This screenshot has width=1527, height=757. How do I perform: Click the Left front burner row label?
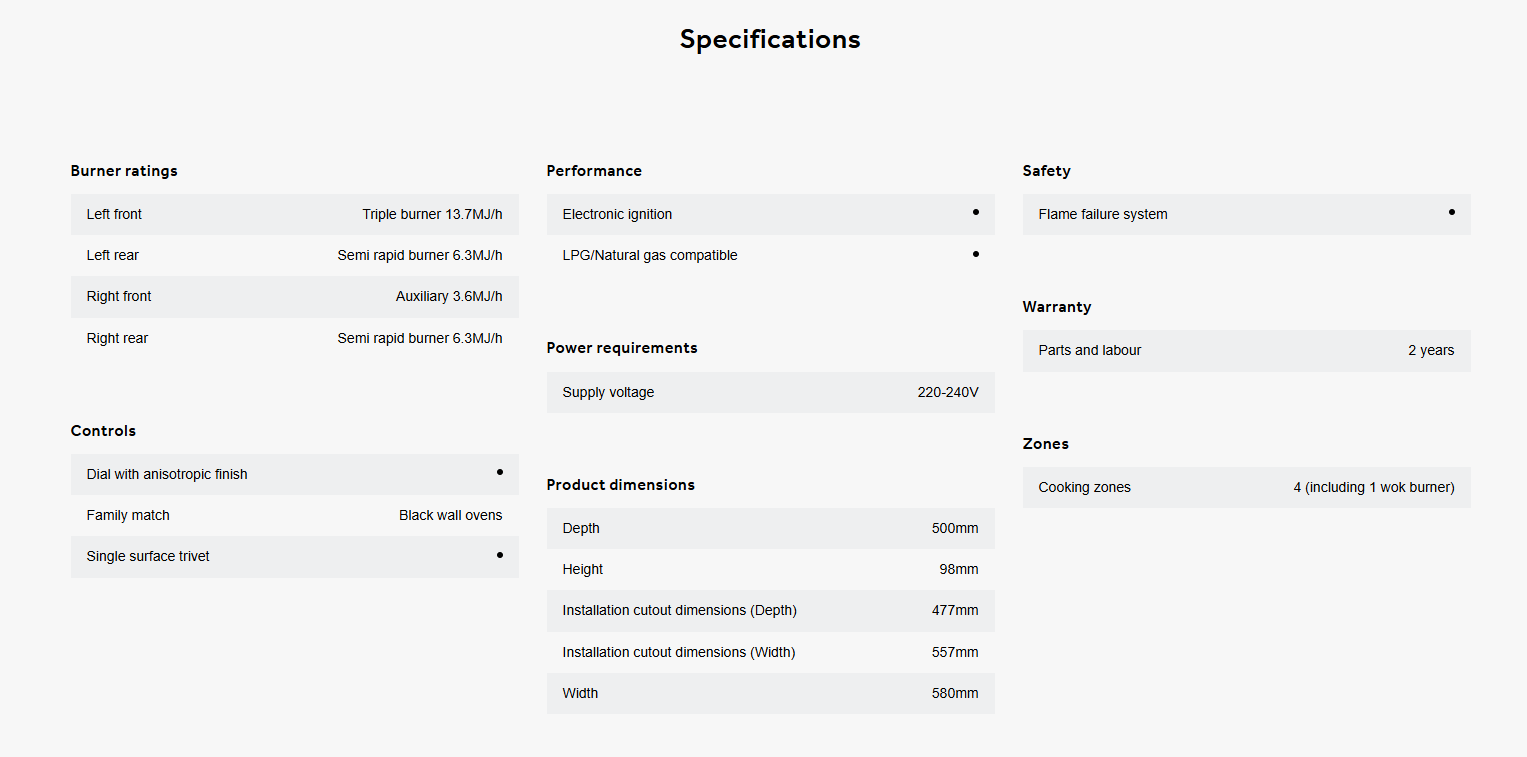114,214
